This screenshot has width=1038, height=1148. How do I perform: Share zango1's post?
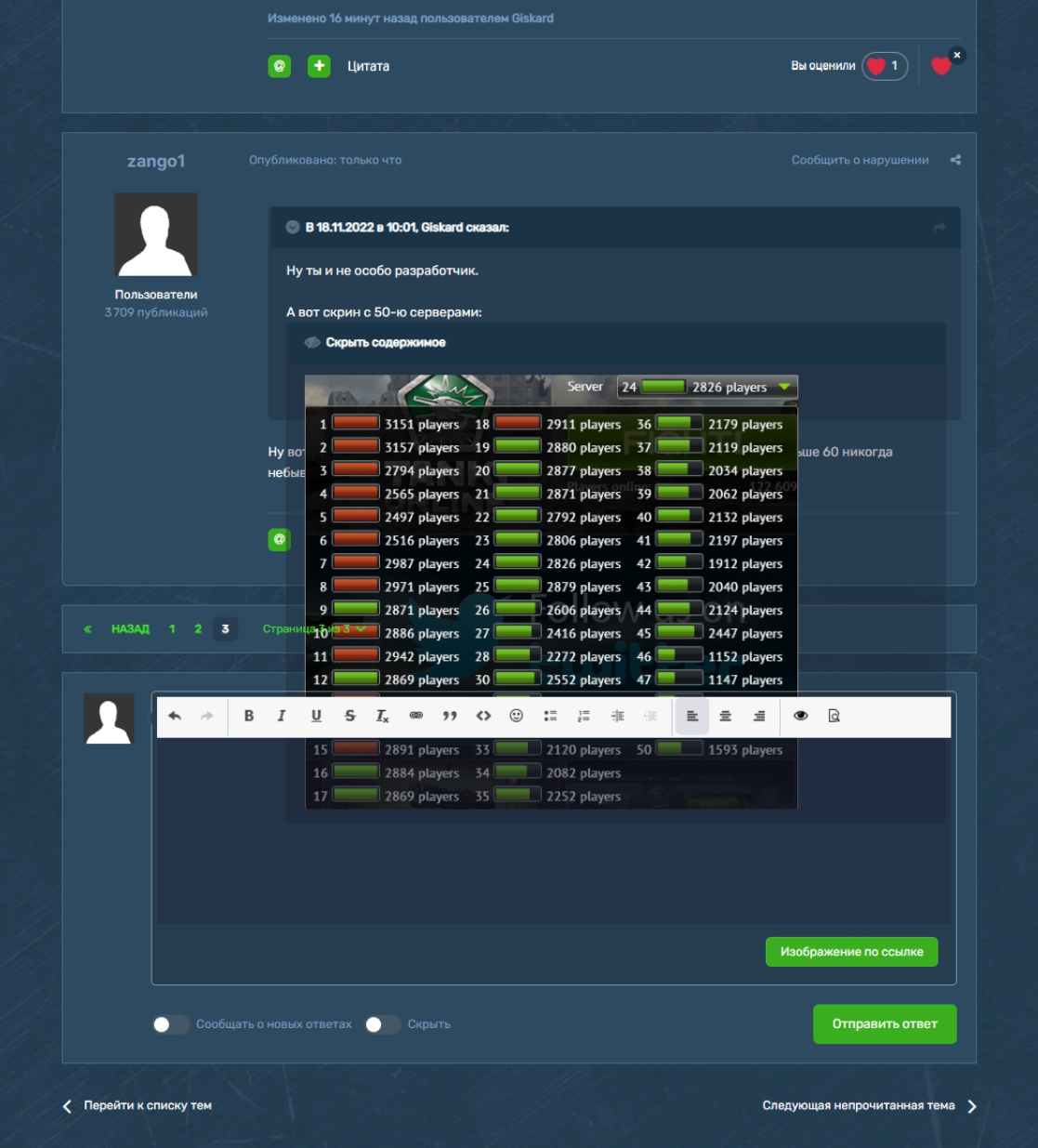click(955, 160)
